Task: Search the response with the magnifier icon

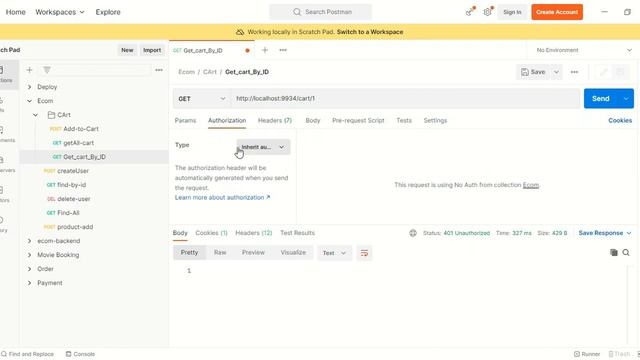Action: [626, 253]
